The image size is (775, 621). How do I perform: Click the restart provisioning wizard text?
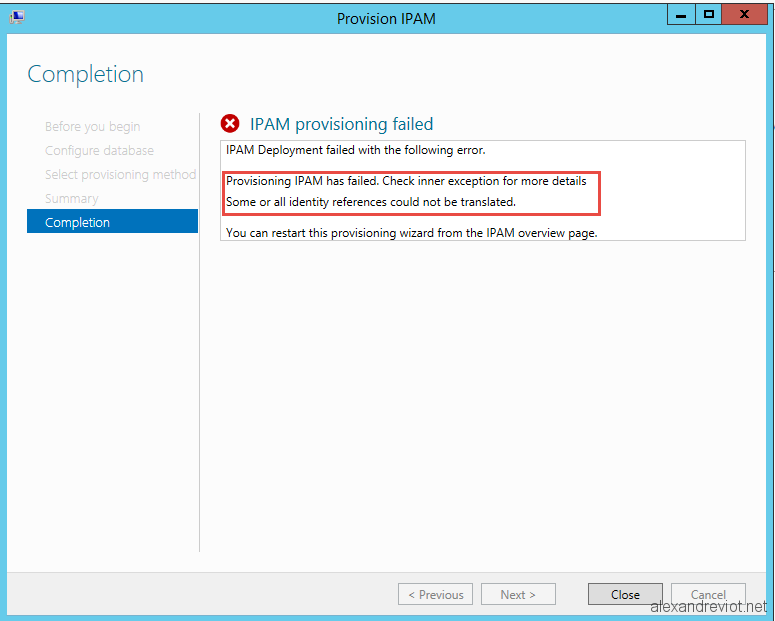tap(412, 233)
